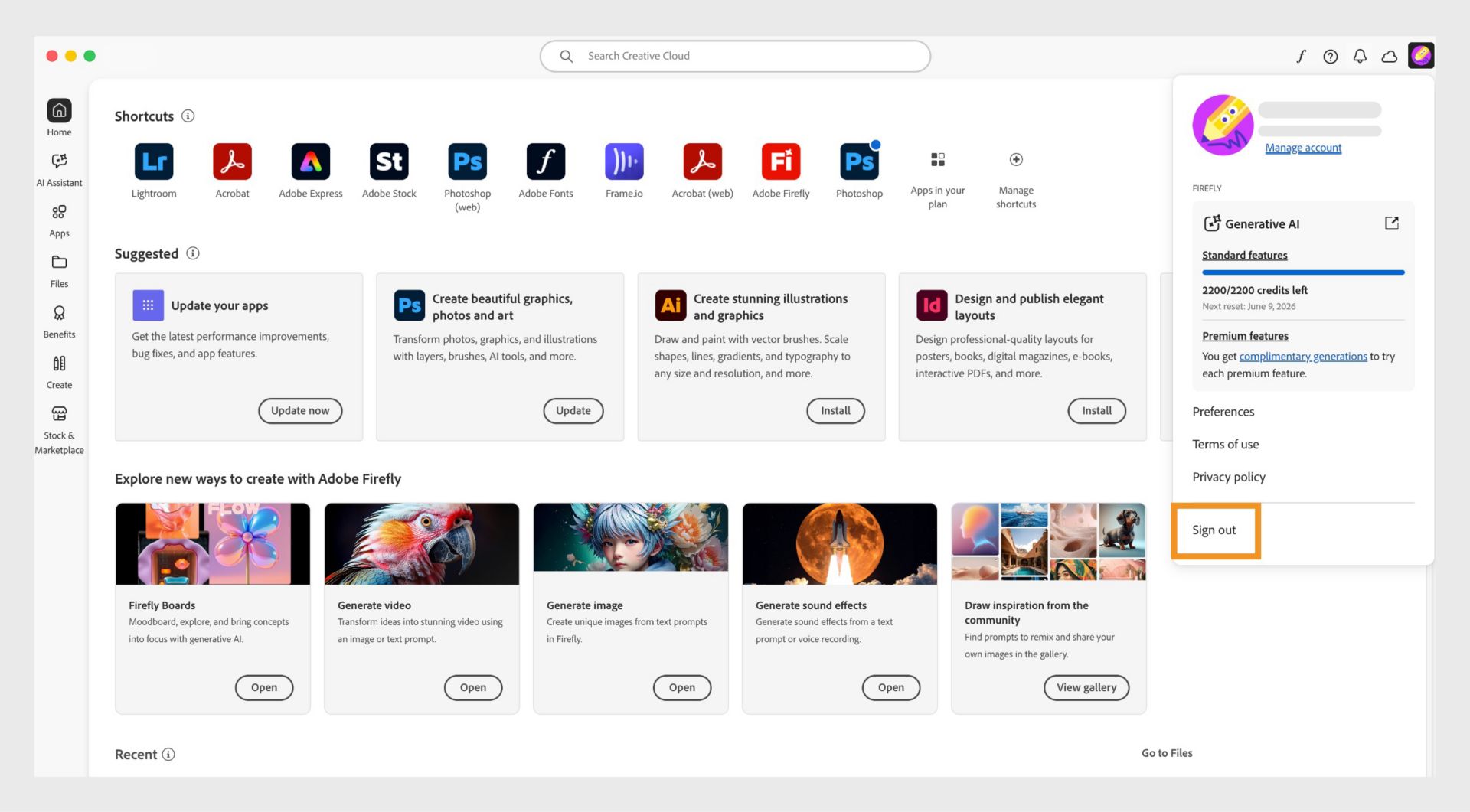Select Terms of use menu item
Image resolution: width=1470 pixels, height=812 pixels.
coord(1225,444)
